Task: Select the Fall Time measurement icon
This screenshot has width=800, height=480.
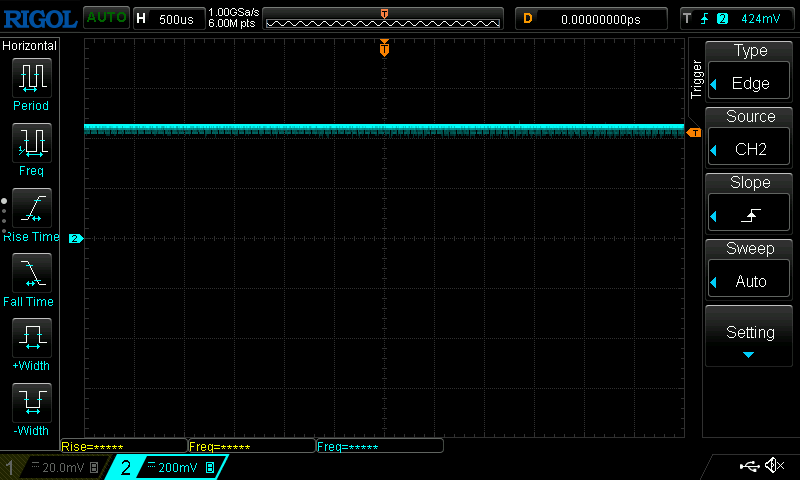Action: pyautogui.click(x=31, y=274)
